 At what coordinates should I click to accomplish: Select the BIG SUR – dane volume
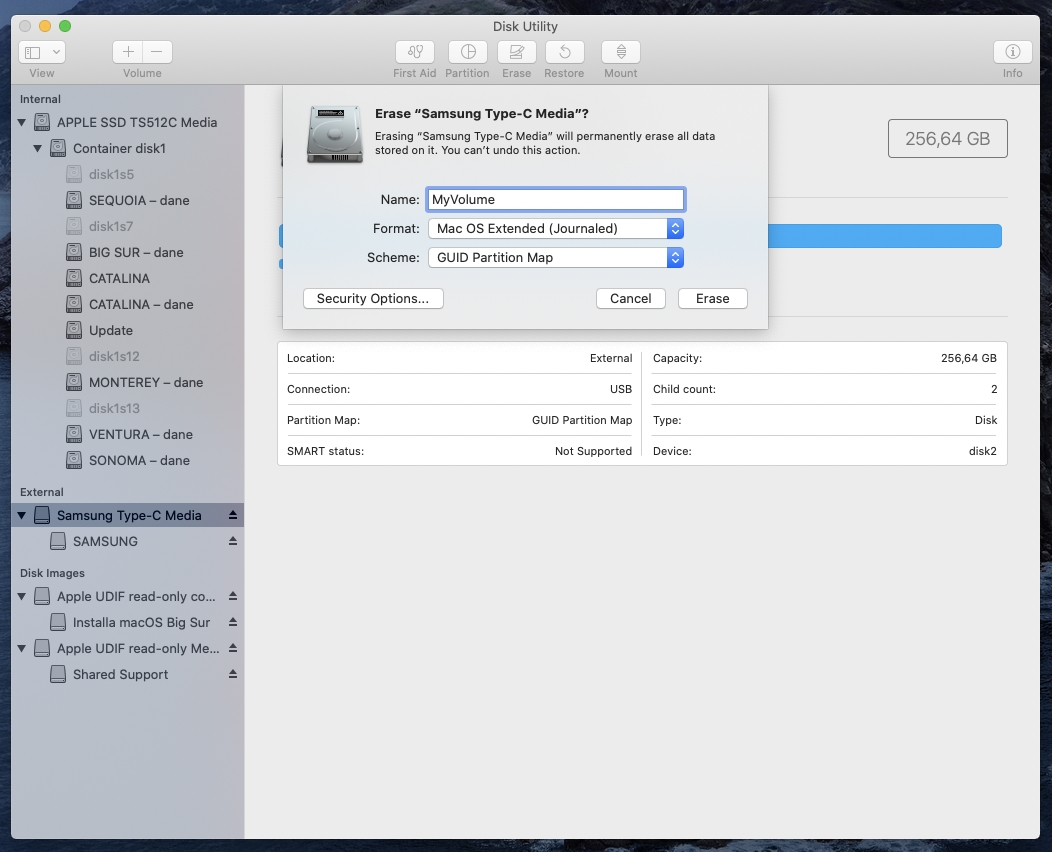(x=127, y=252)
